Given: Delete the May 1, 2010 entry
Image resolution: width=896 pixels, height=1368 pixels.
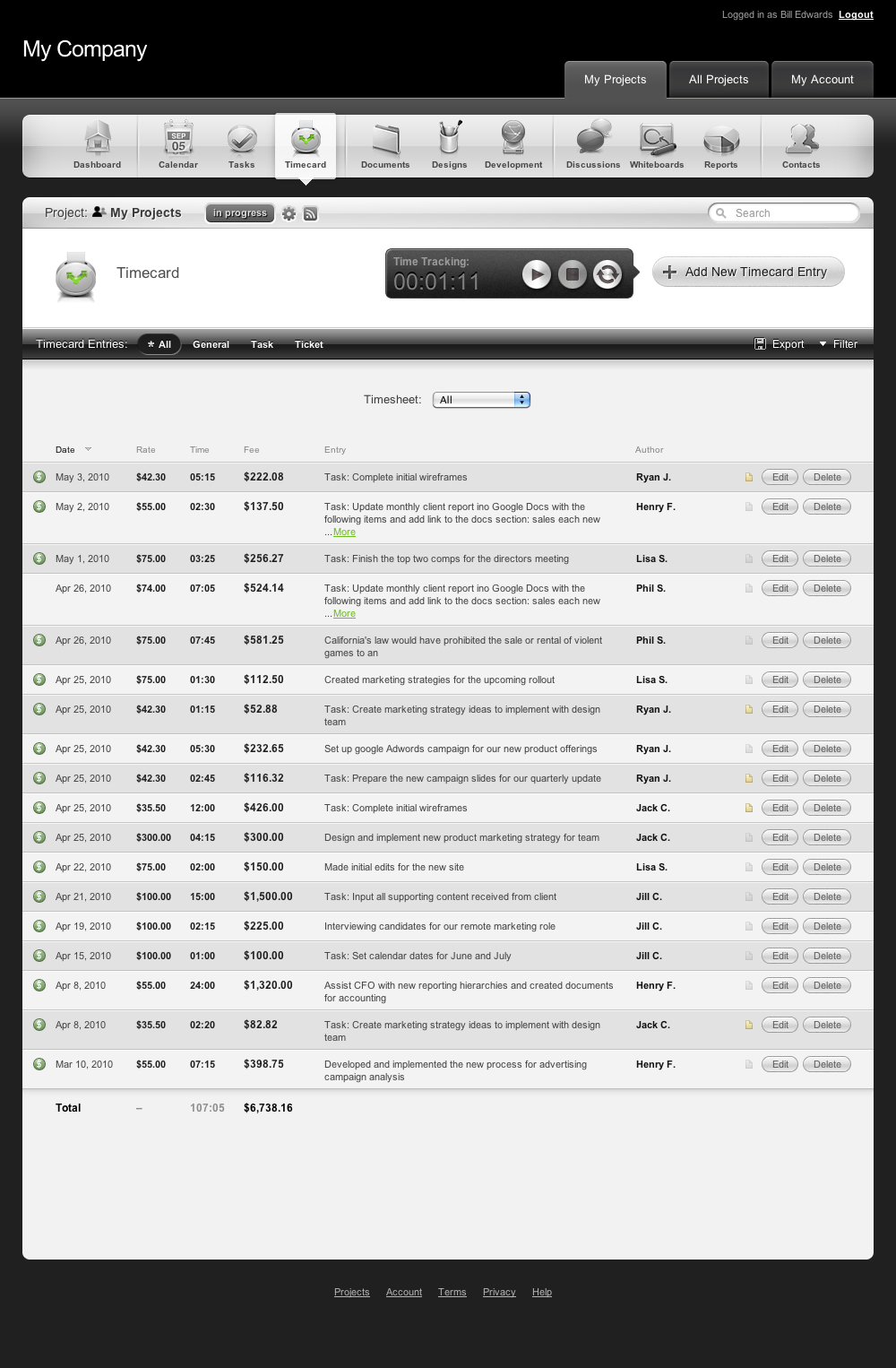Looking at the screenshot, I should coord(827,559).
